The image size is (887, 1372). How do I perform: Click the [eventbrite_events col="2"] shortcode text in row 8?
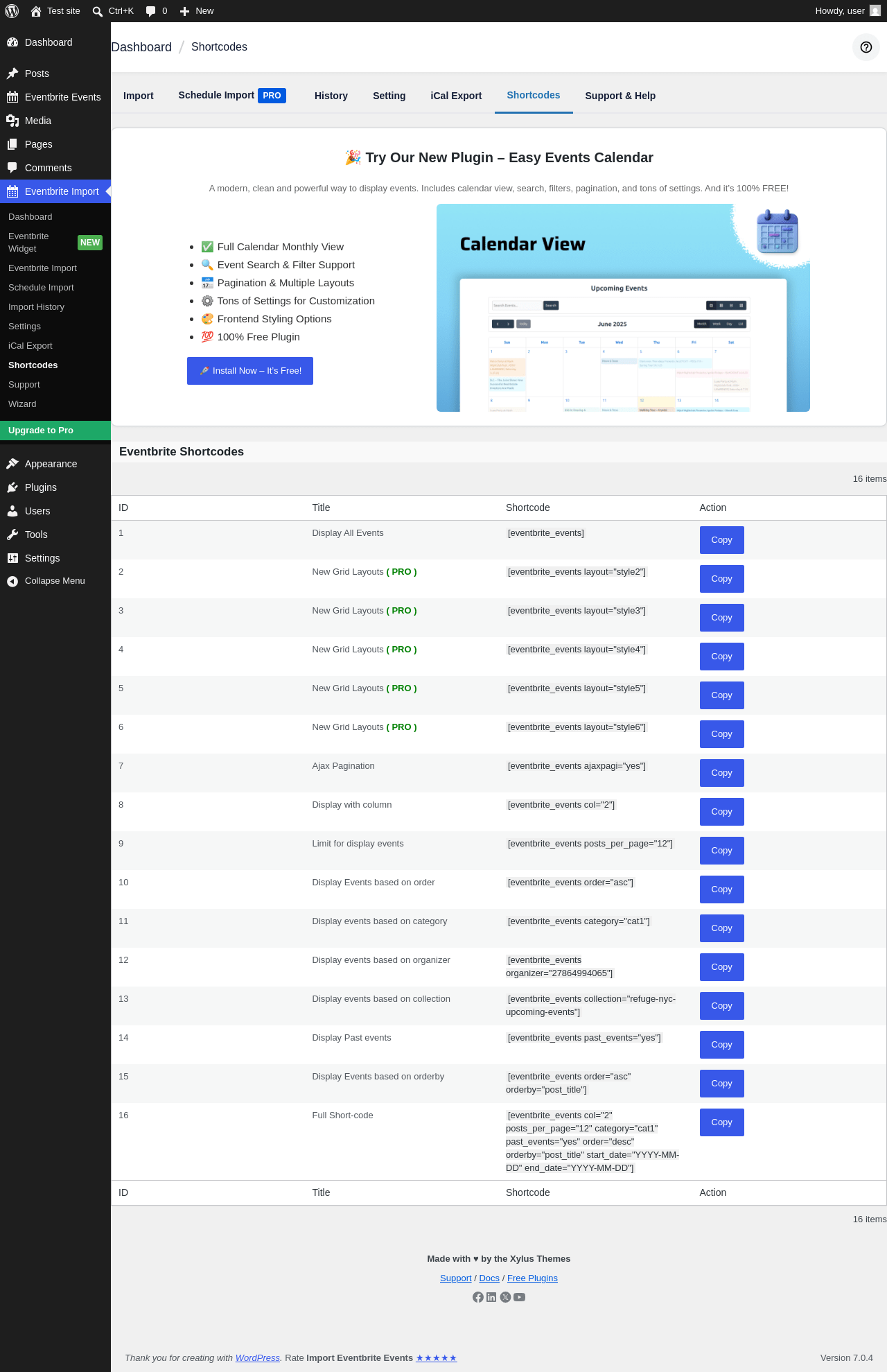[x=561, y=805]
